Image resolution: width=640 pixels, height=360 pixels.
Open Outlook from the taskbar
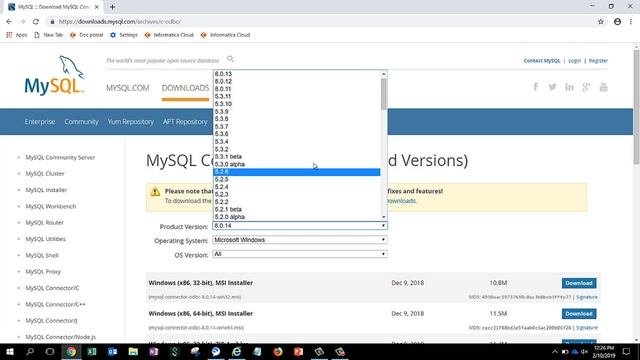pos(112,351)
